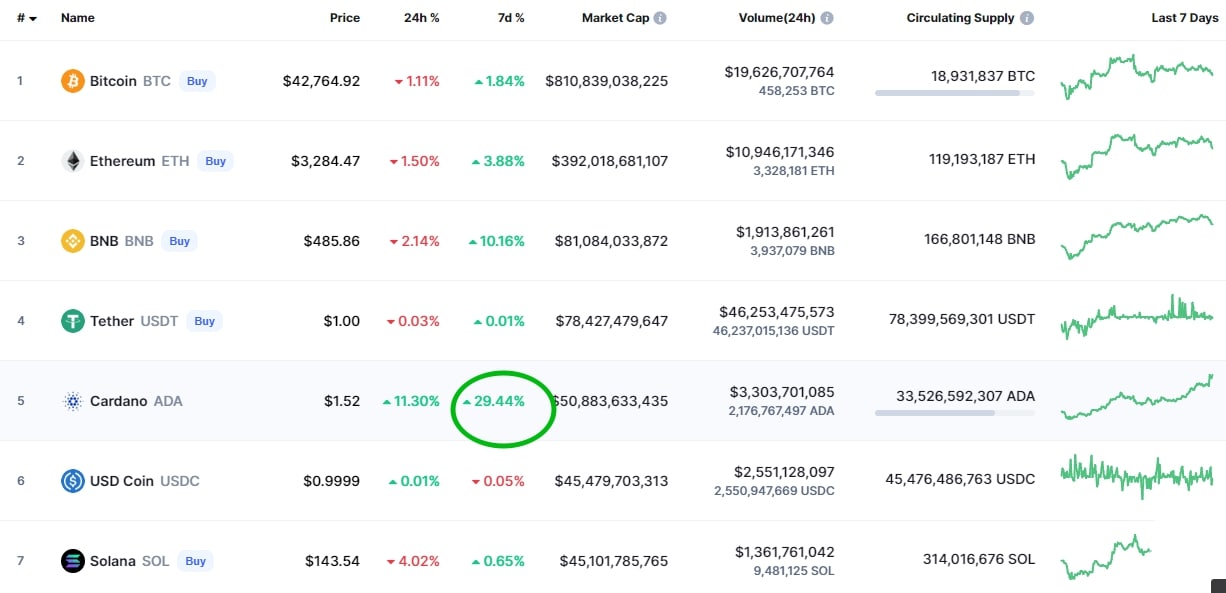Open the Solana SOL coin page link
Viewport: 1226px width, 593px height.
pyautogui.click(x=129, y=561)
